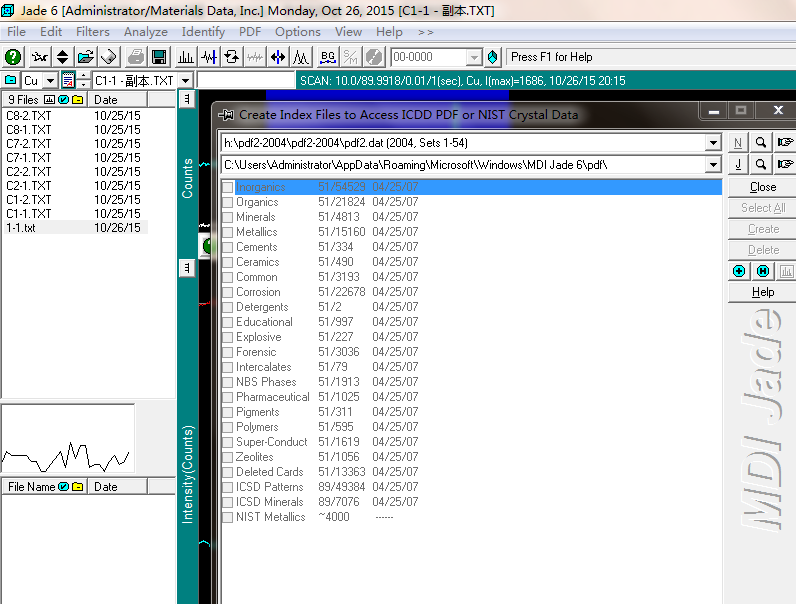
Task: Check the Organics checkbox
Action: (x=227, y=202)
